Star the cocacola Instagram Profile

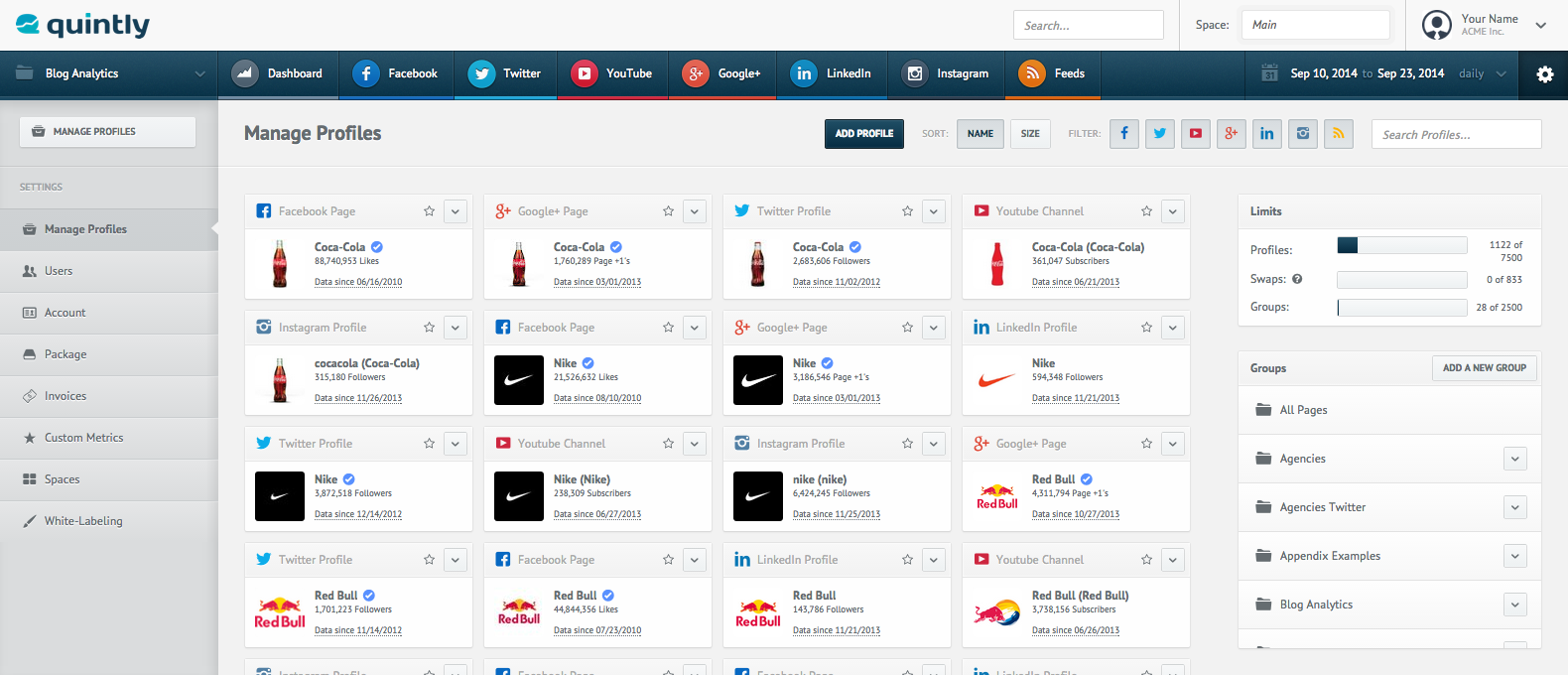pyautogui.click(x=430, y=328)
